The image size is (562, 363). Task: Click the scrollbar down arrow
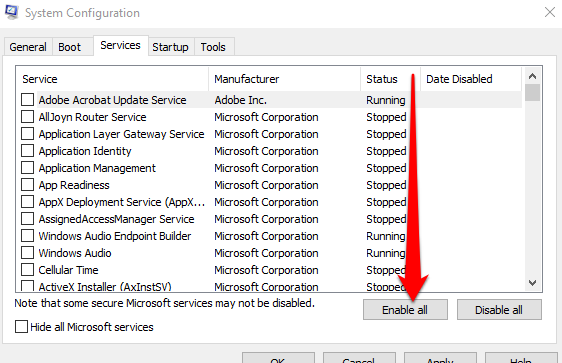pos(532,283)
